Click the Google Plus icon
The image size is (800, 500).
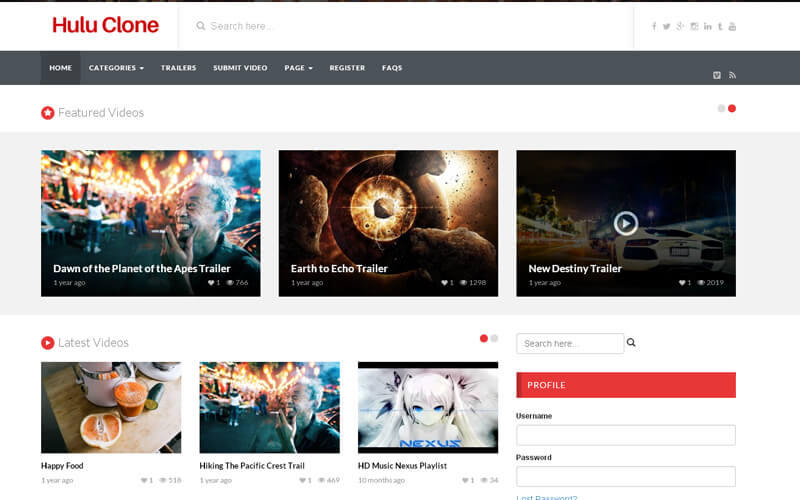tap(680, 26)
